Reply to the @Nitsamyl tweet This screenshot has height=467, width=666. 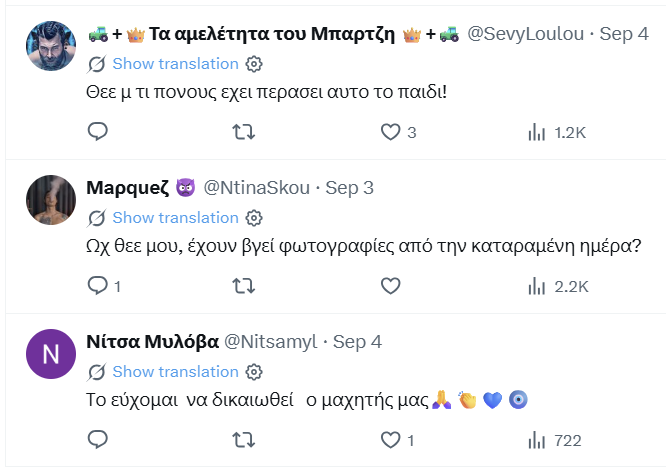97,440
